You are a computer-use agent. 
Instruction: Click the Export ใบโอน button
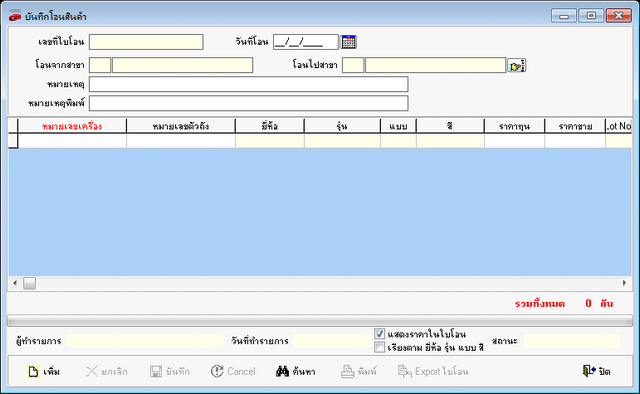tap(433, 371)
